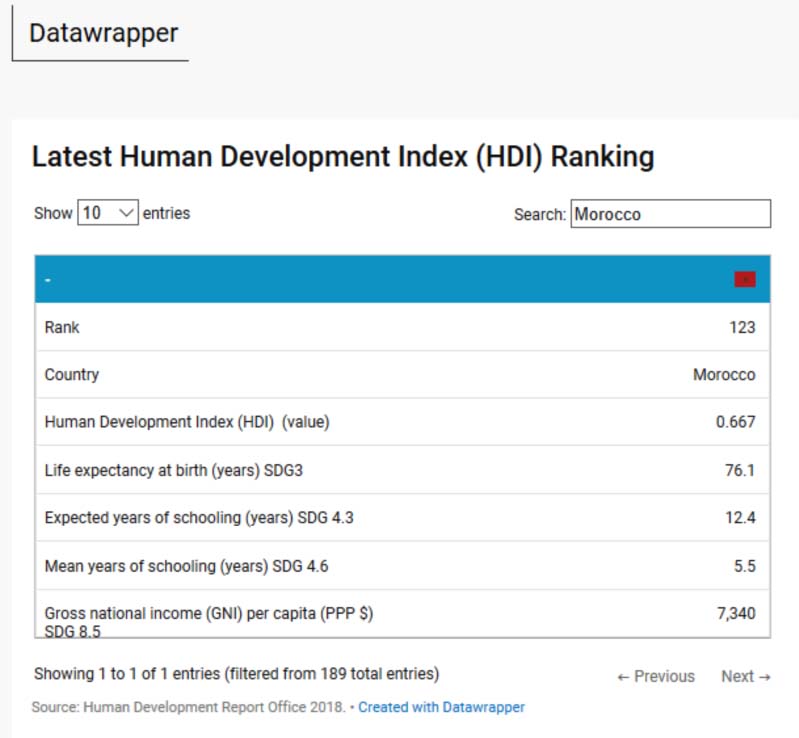The height and width of the screenshot is (738, 799).
Task: Click the Datawrapper tab at top
Action: [x=103, y=33]
